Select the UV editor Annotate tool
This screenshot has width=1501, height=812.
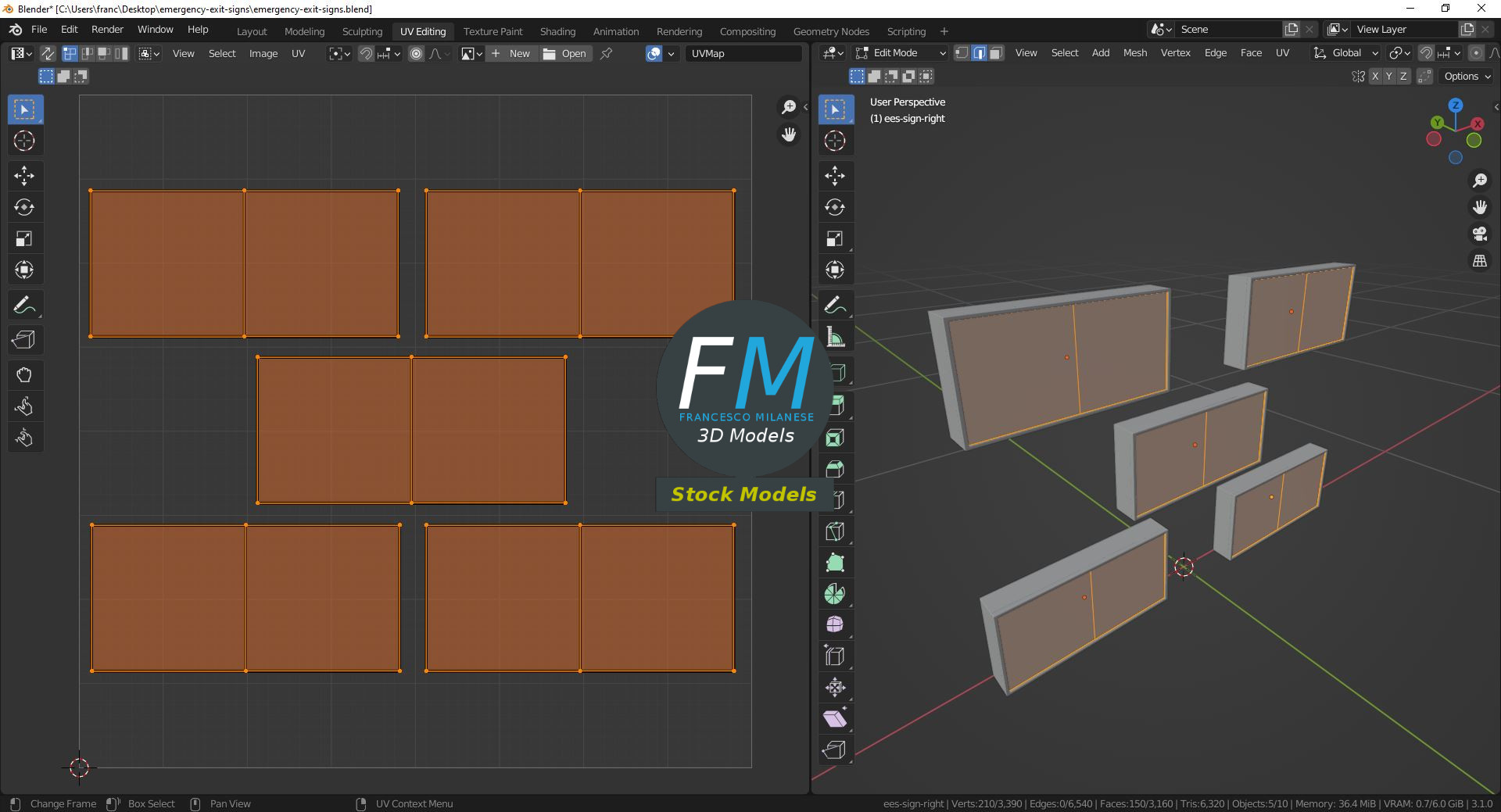pos(24,305)
